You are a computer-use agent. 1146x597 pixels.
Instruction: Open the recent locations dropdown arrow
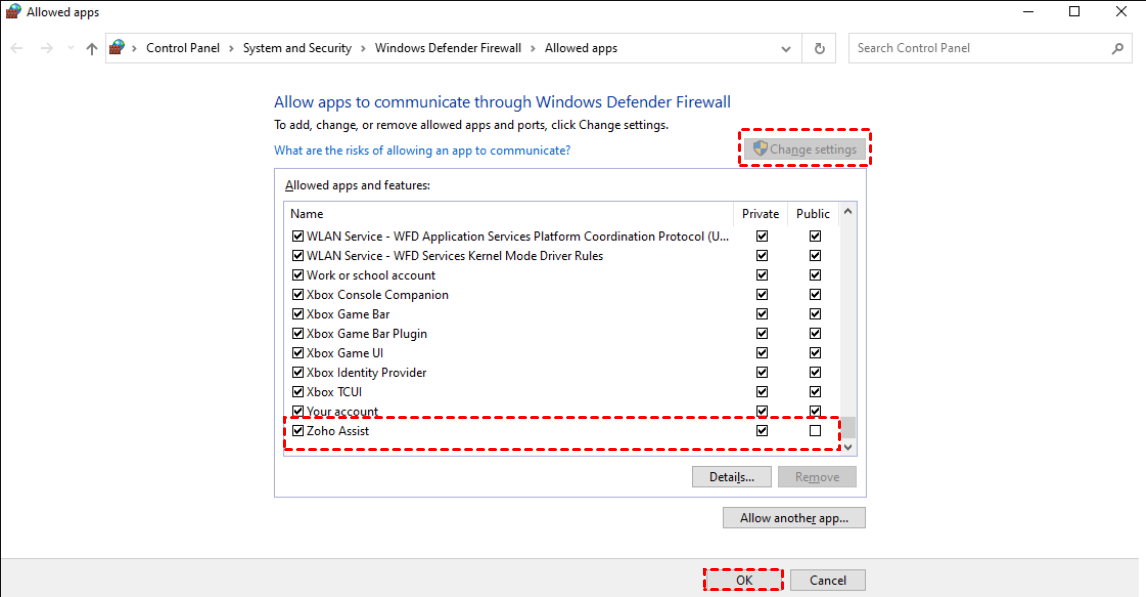click(70, 48)
